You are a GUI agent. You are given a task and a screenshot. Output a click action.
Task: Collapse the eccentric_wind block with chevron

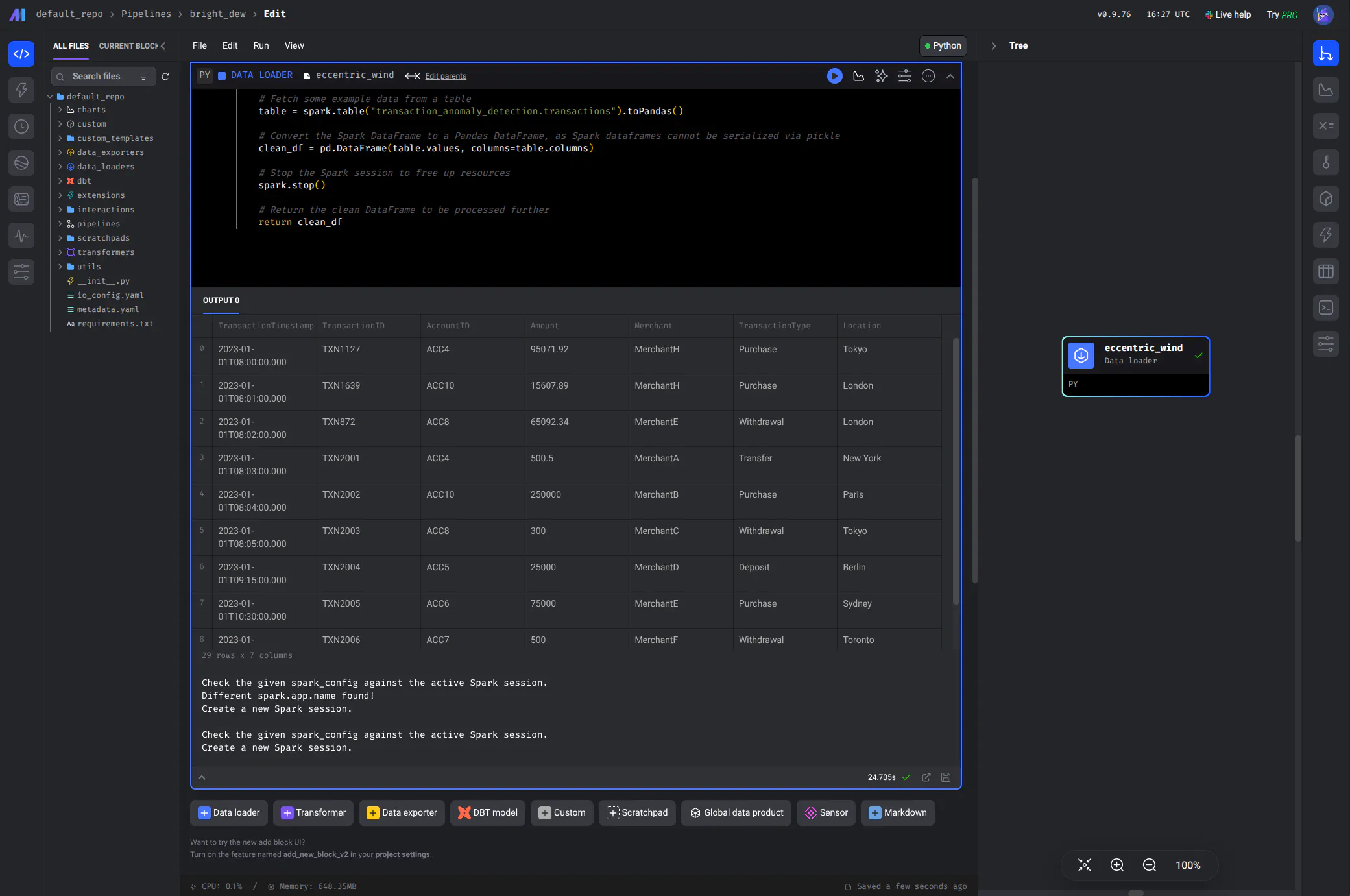tap(950, 76)
